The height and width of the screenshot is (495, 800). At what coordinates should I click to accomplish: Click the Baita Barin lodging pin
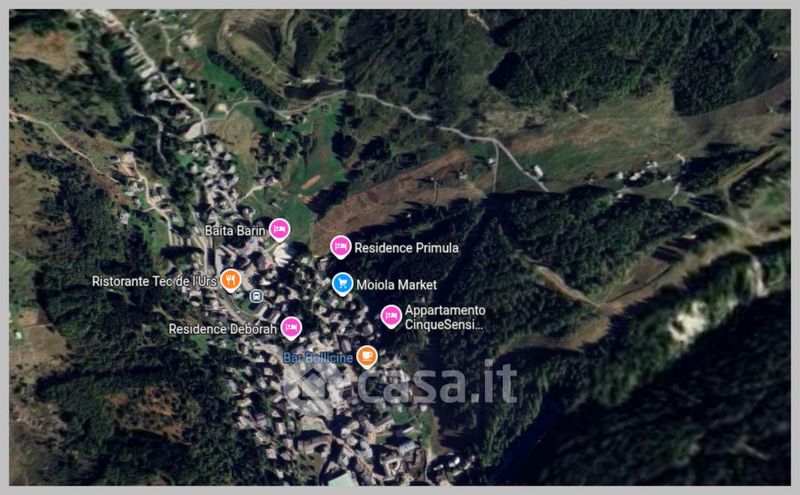(279, 230)
